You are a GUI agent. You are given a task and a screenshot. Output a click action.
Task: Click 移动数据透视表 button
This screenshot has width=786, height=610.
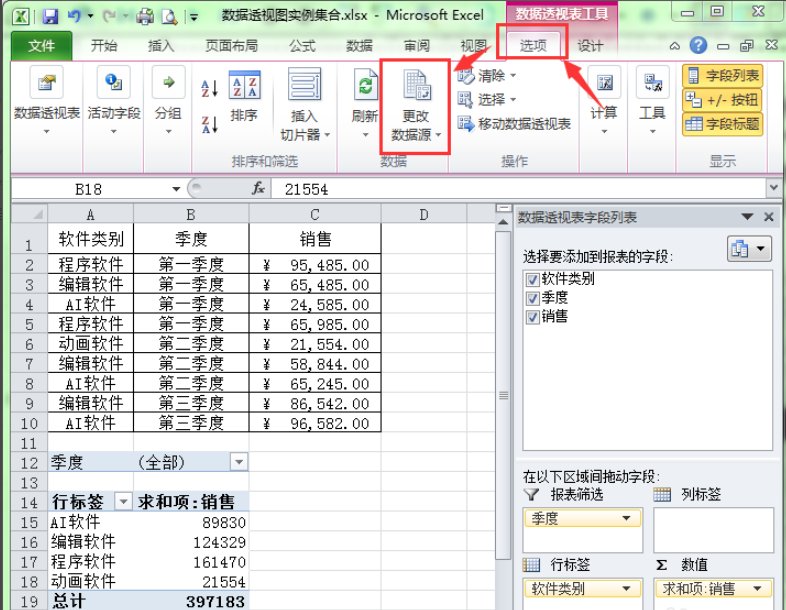point(514,123)
